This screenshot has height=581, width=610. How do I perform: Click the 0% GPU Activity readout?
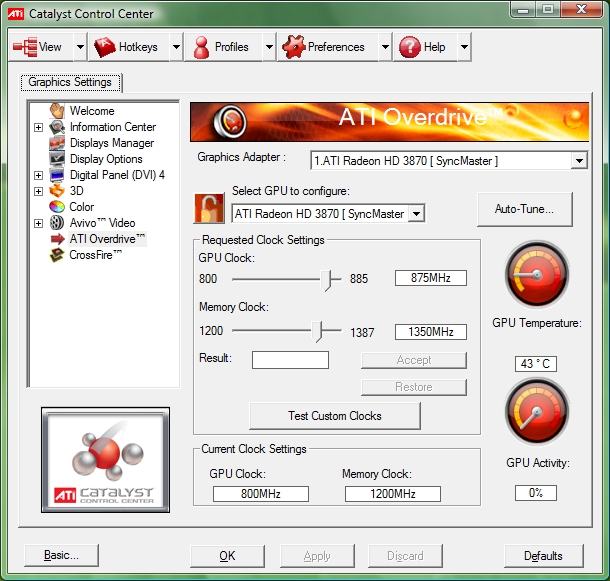[536, 493]
